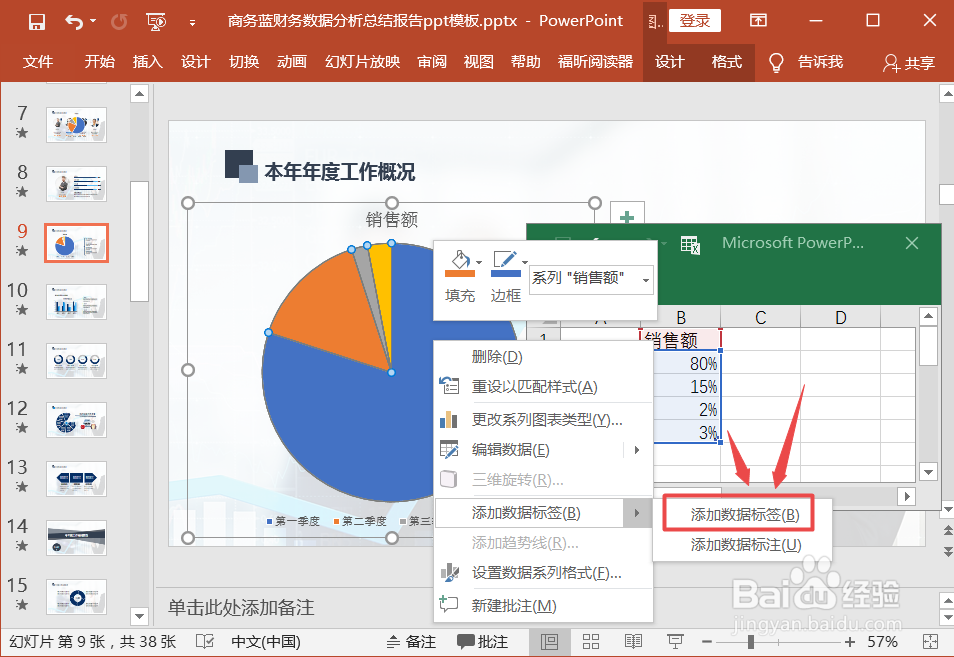Select column C header in spreadsheet
The image size is (954, 657).
pyautogui.click(x=761, y=318)
